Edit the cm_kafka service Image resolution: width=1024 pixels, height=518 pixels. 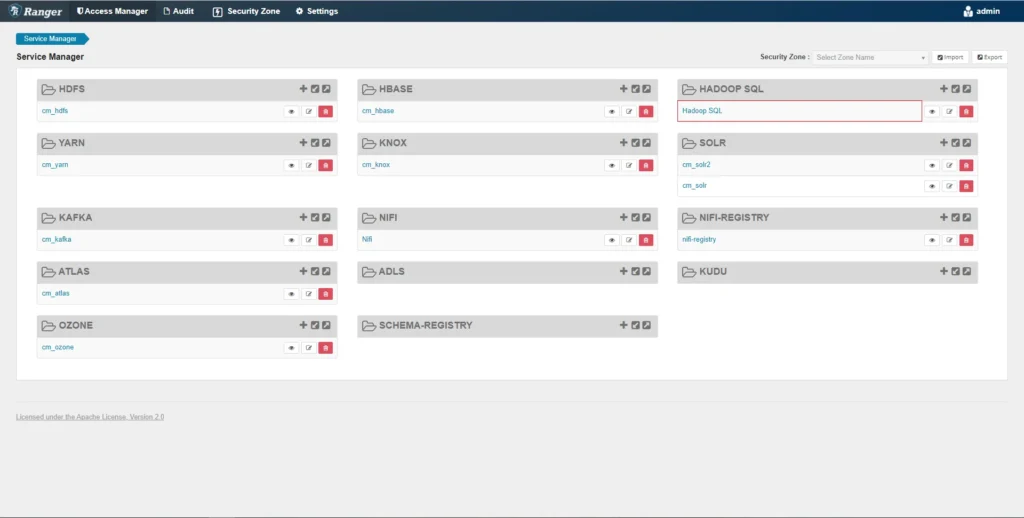coord(309,240)
